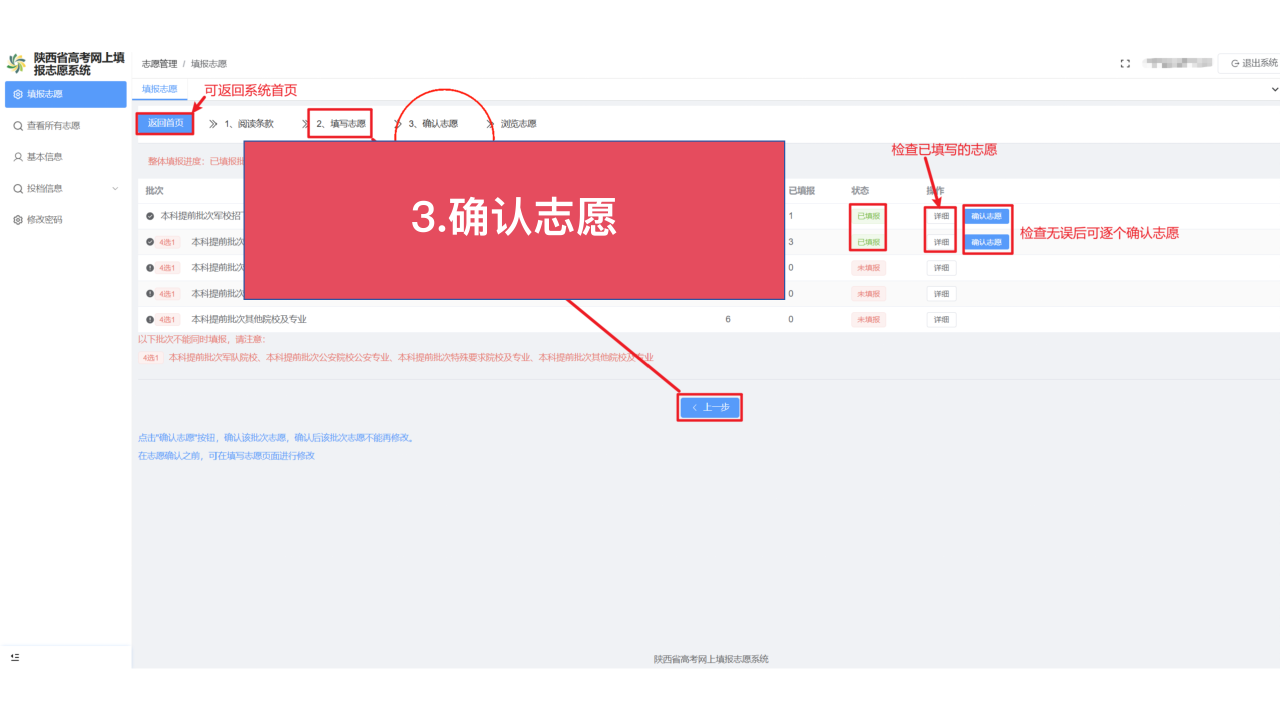Click the count 6 in the 其他院校及专业 row
Viewport: 1280px width, 720px height.
pyautogui.click(x=728, y=319)
